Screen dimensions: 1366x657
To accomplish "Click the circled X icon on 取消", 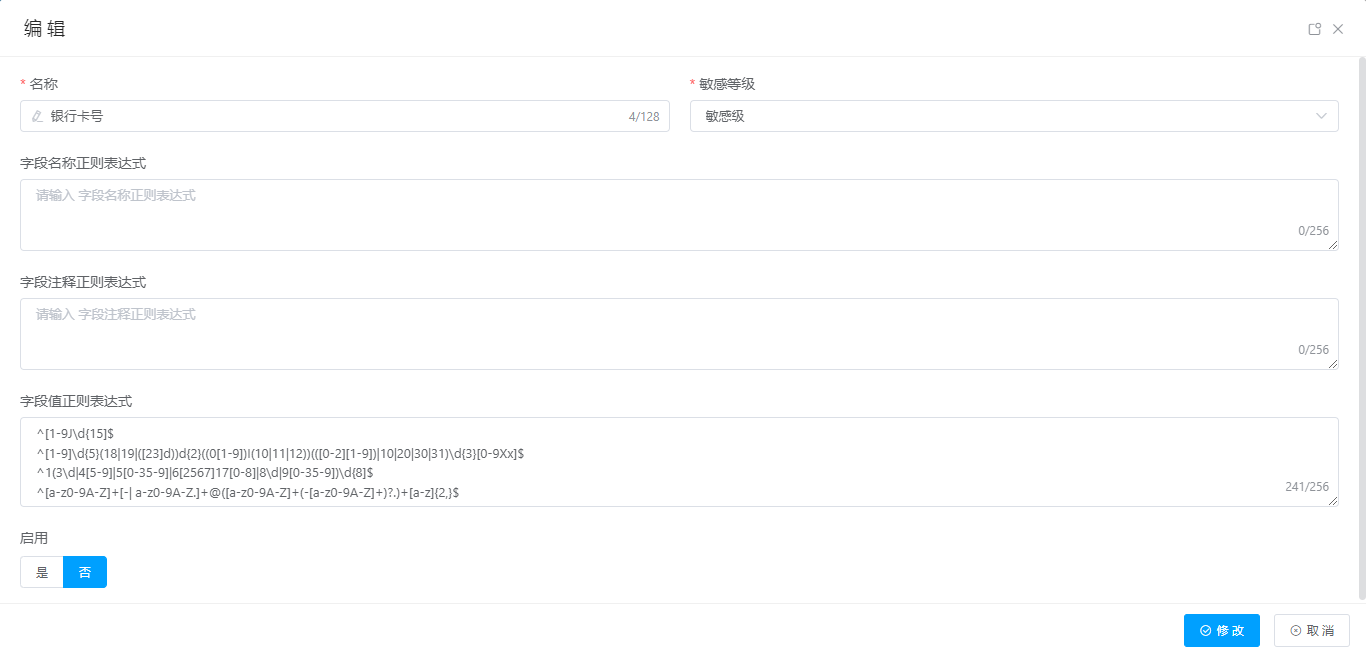I will (x=1295, y=631).
